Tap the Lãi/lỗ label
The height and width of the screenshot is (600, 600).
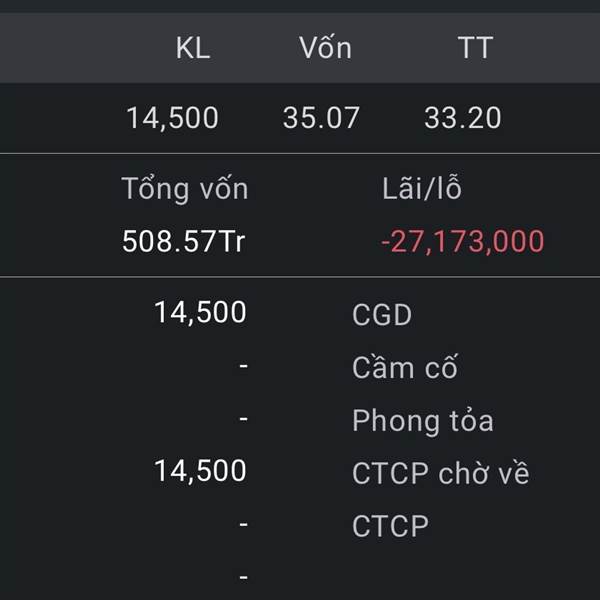pos(422,188)
